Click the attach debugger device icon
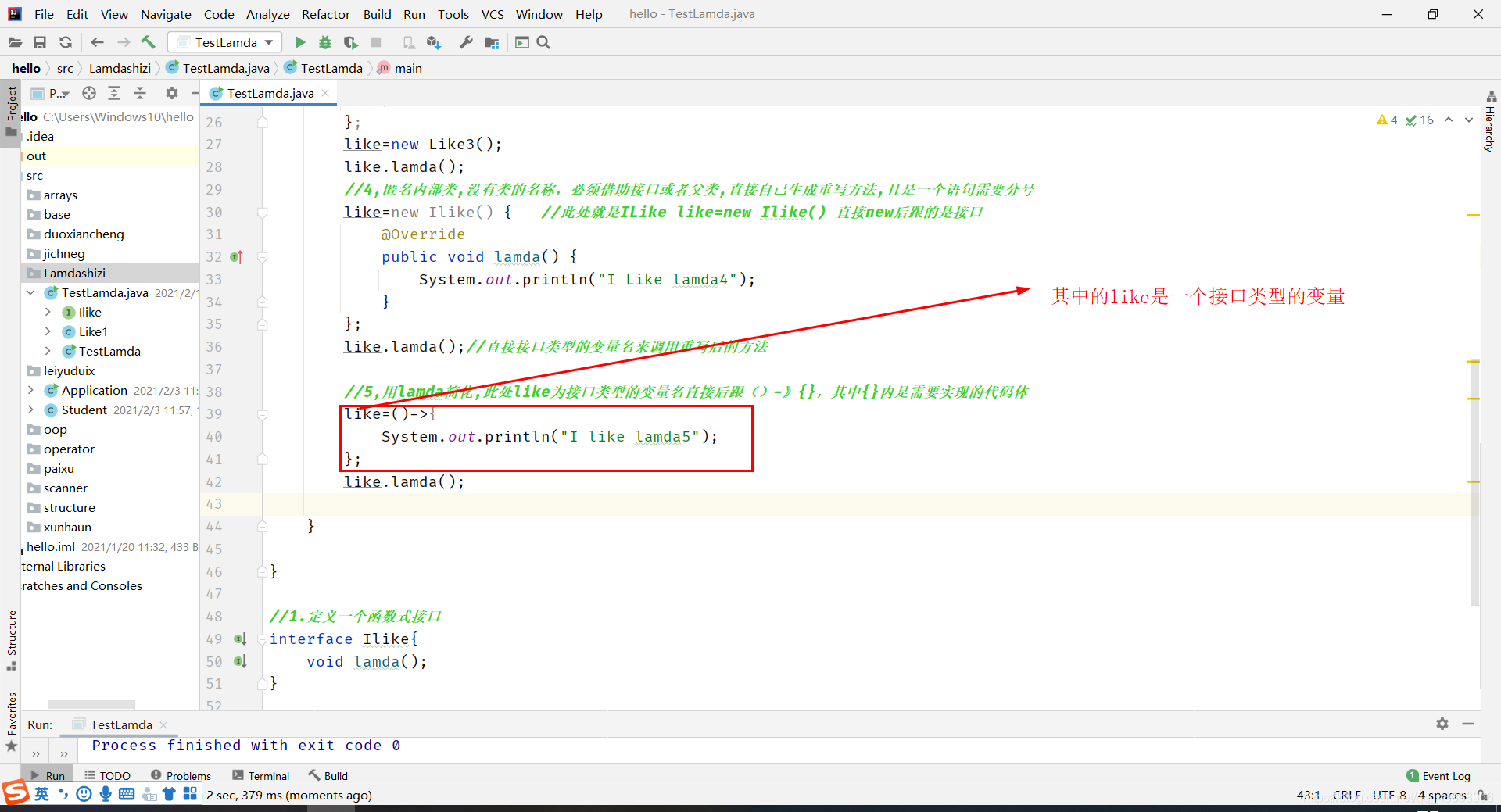This screenshot has width=1501, height=812. [x=408, y=42]
